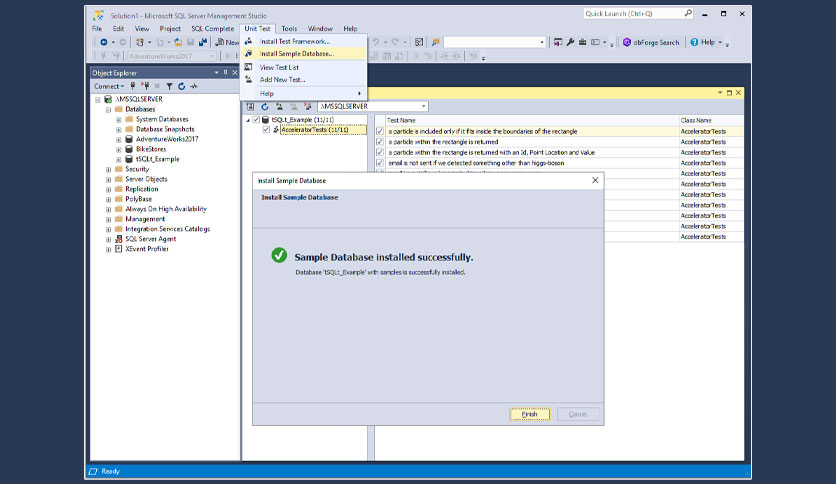Expand the AdventureWorks2017 database node
The width and height of the screenshot is (836, 484).
(118, 139)
